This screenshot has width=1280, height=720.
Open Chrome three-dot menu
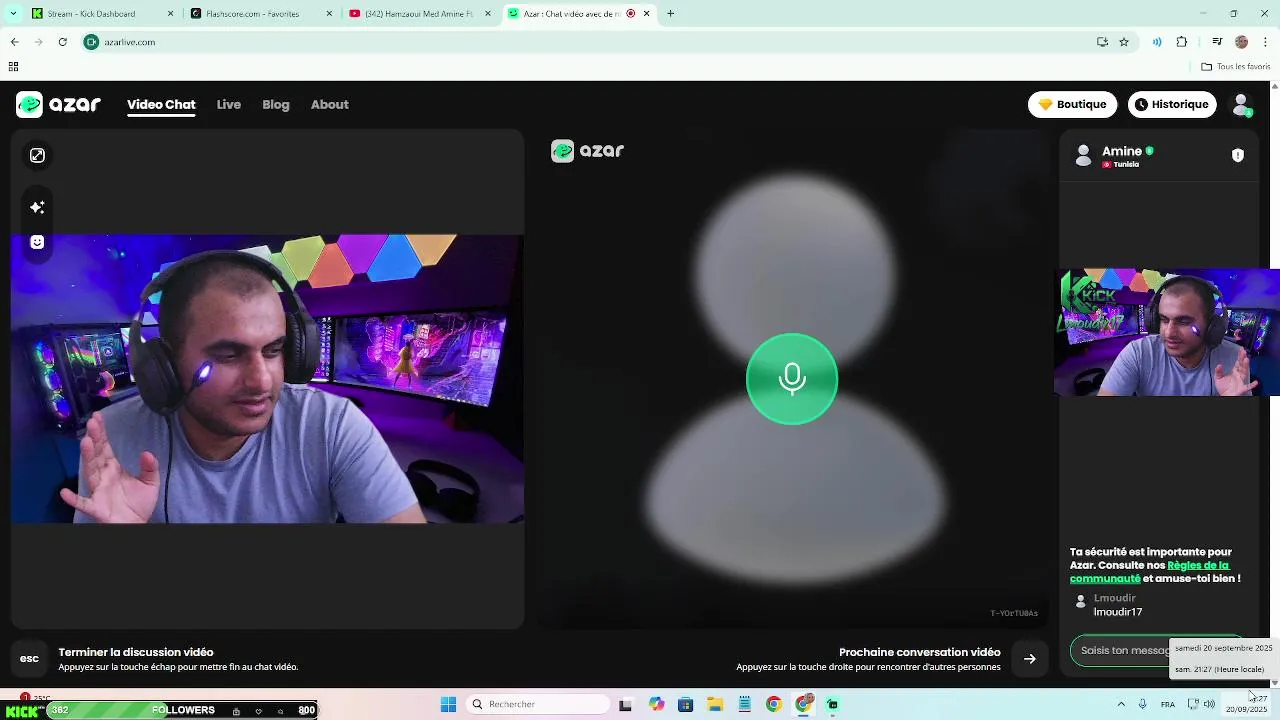(1265, 42)
